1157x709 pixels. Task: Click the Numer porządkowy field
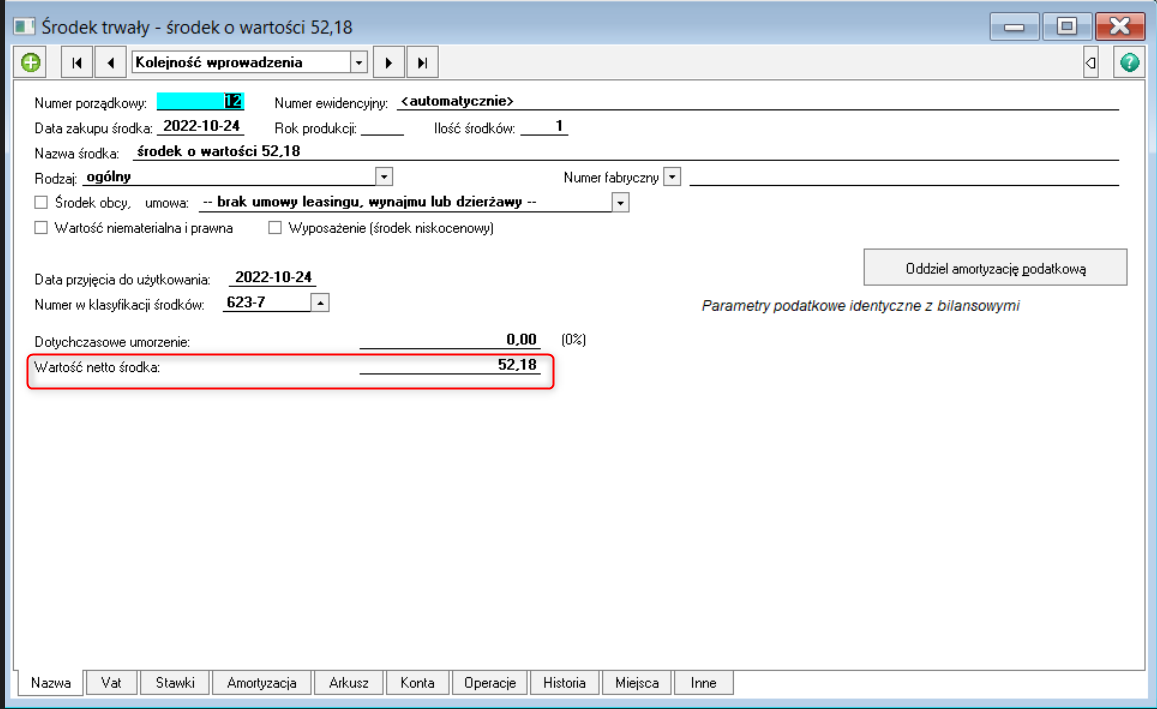coord(200,101)
